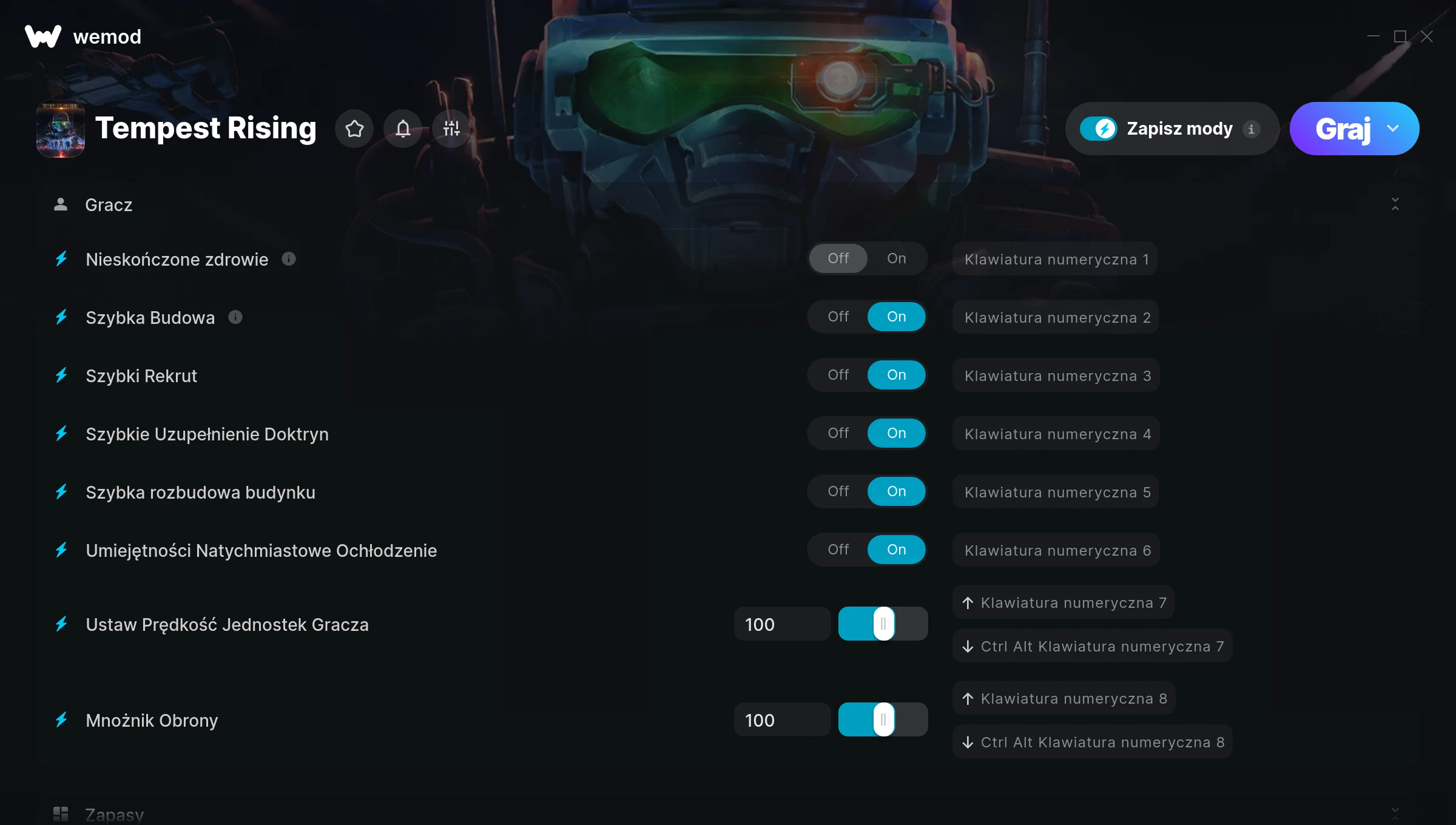
Task: Change hotkey Klawiatura numeryczna 4
Action: point(1056,434)
